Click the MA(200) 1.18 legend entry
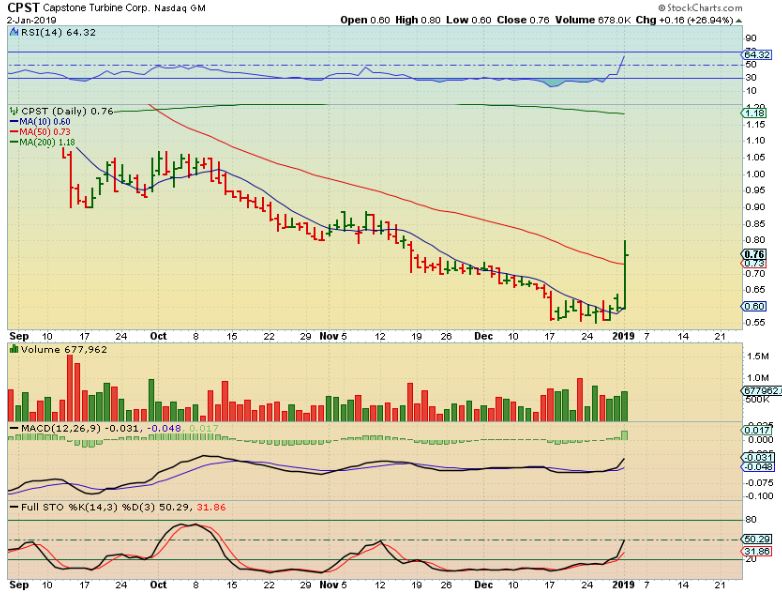 click(42, 143)
